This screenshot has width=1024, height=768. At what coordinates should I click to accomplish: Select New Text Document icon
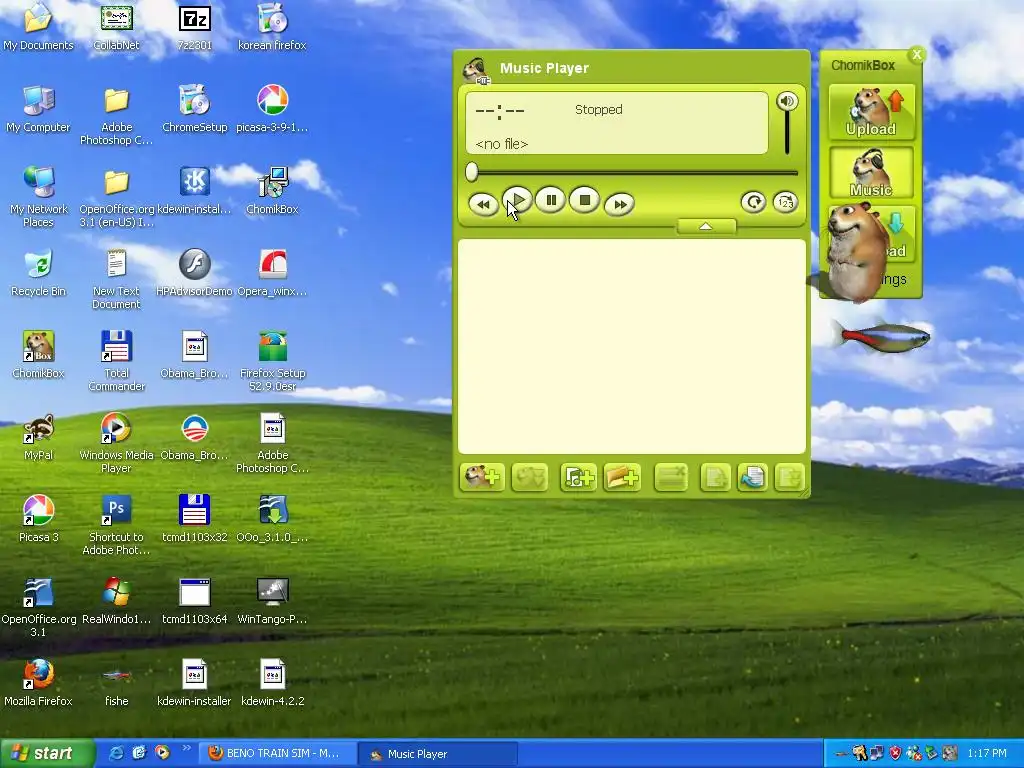[116, 279]
